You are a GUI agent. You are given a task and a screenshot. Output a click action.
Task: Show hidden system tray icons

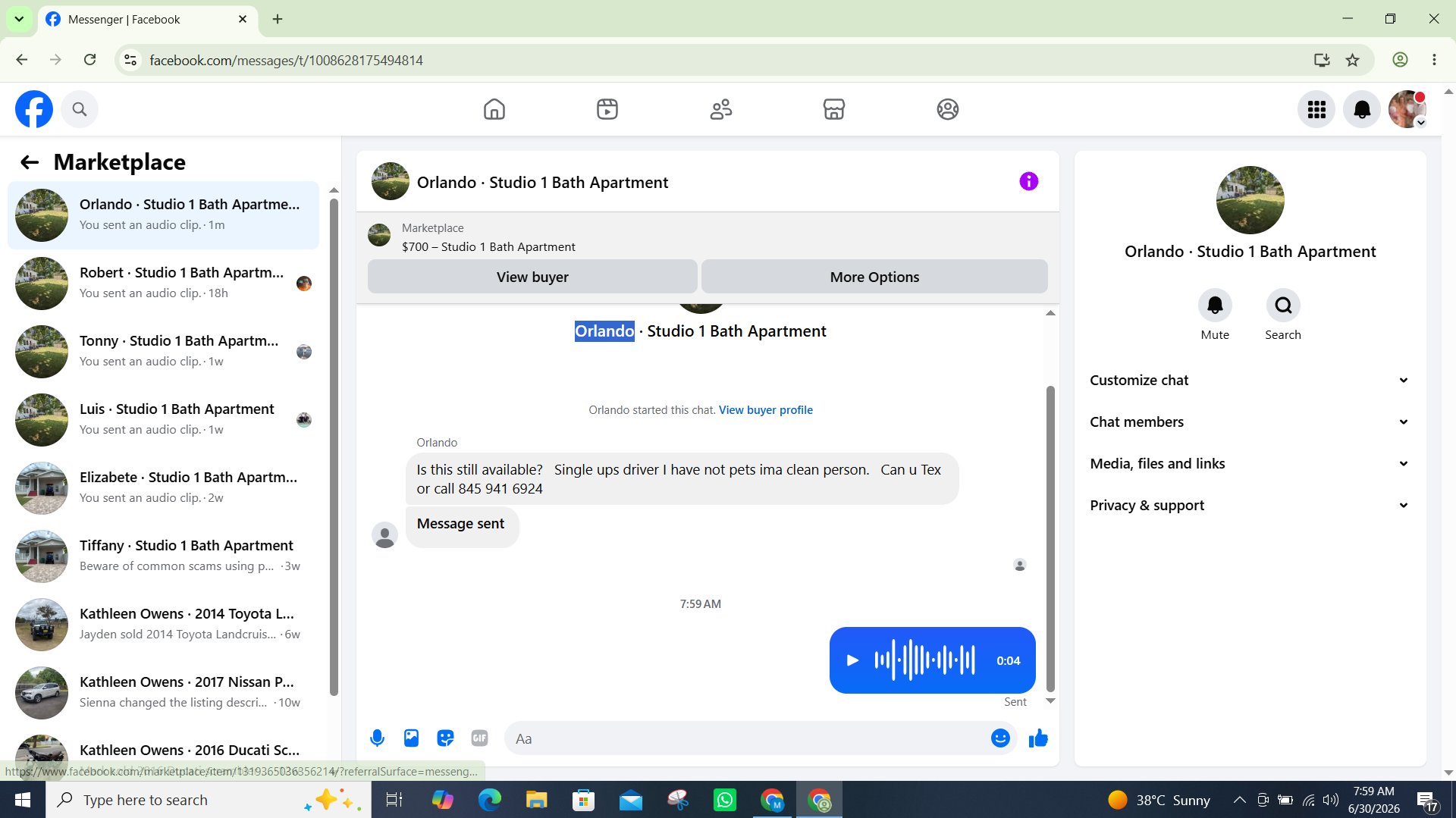(x=1239, y=800)
